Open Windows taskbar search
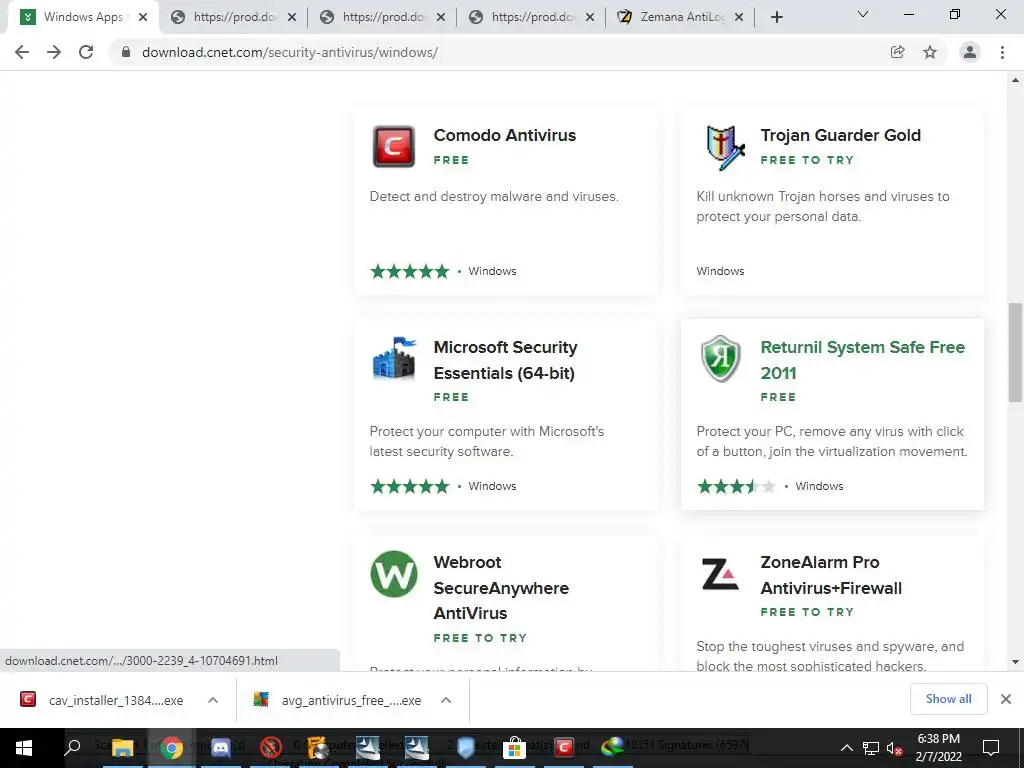The height and width of the screenshot is (768, 1024). click(x=72, y=748)
